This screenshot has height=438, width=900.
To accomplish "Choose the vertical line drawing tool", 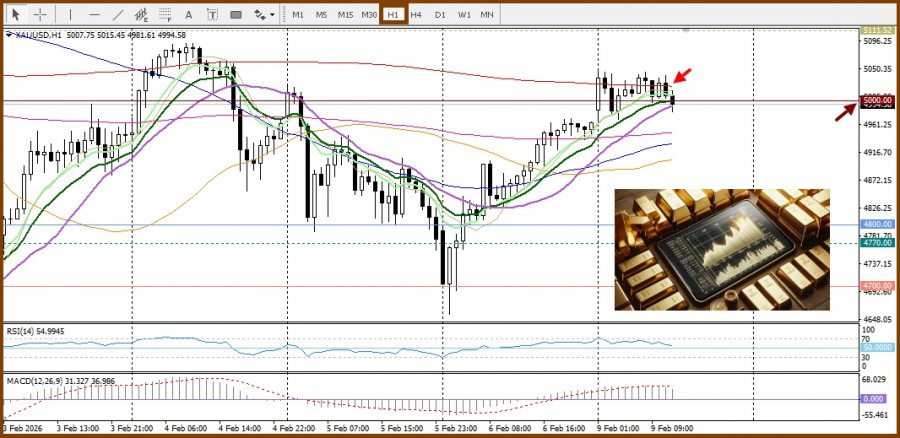I will point(71,14).
